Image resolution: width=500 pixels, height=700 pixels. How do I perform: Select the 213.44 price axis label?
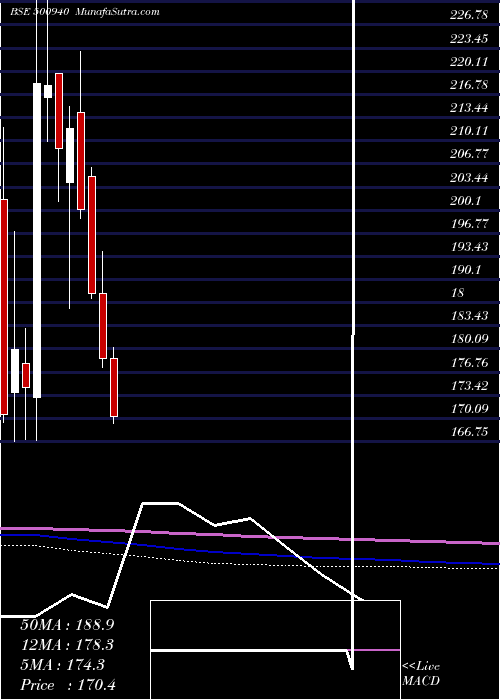469,108
